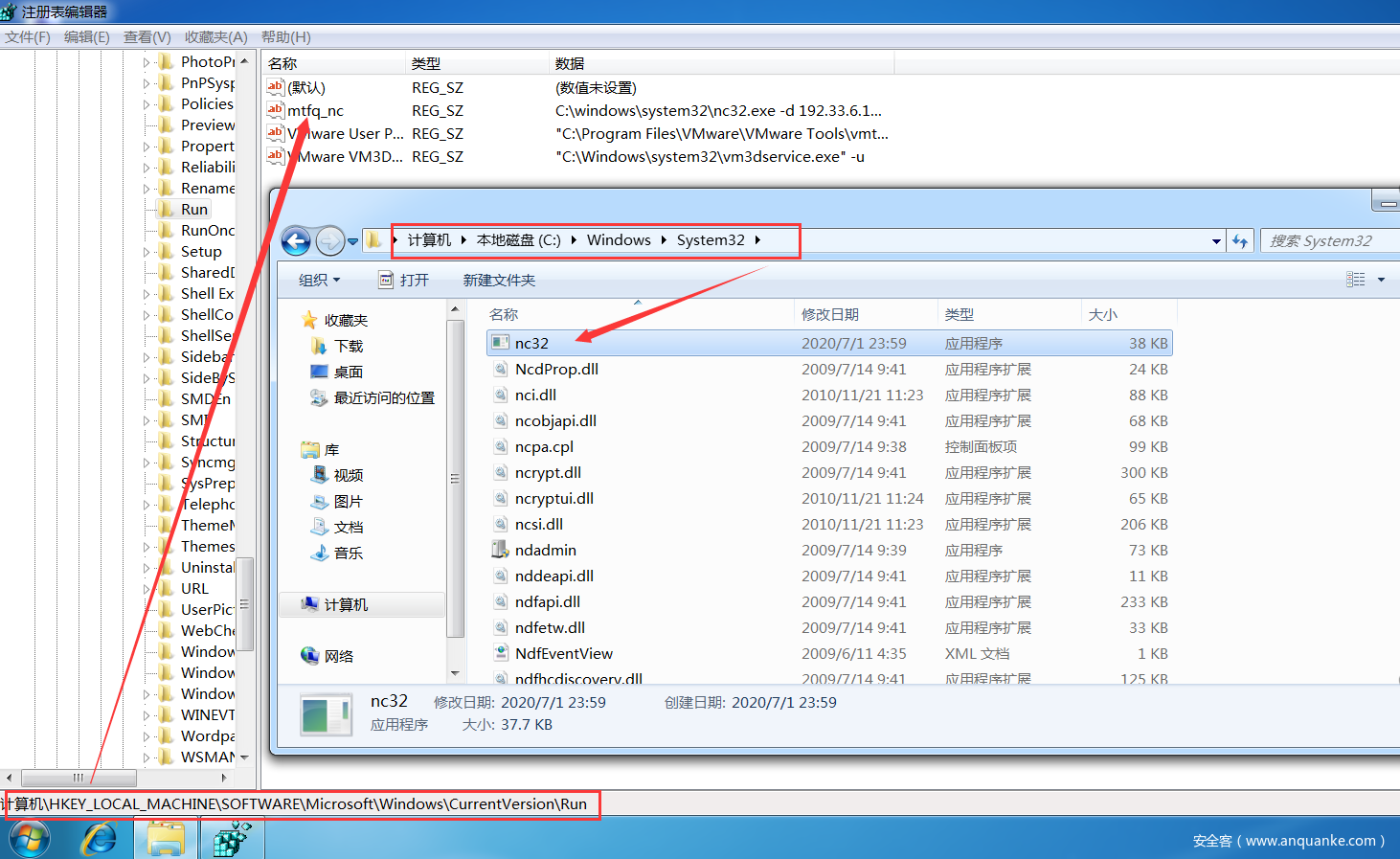
Task: Open File Explorer taskbar button
Action: [x=166, y=840]
